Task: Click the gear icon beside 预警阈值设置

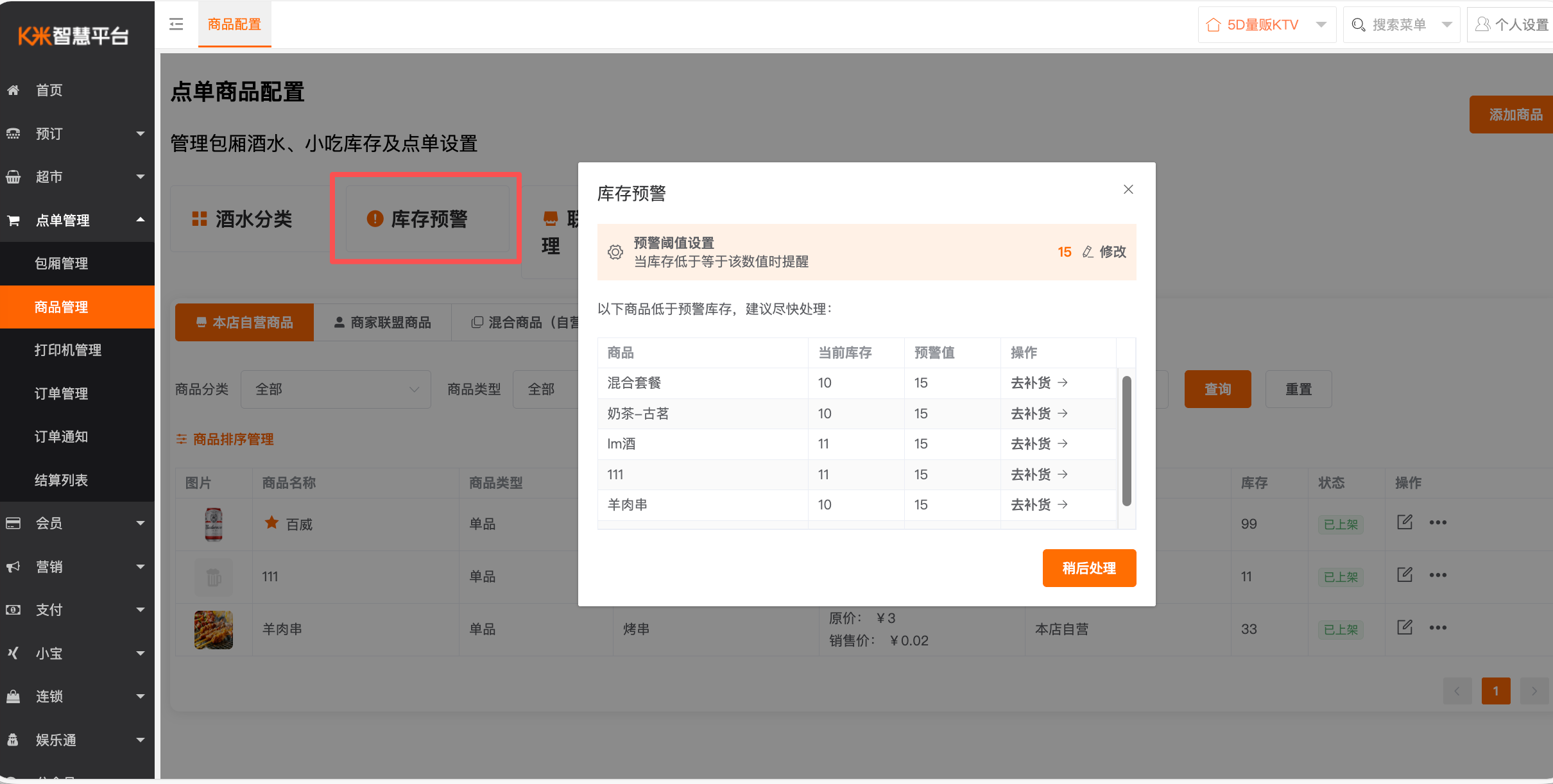Action: [615, 251]
